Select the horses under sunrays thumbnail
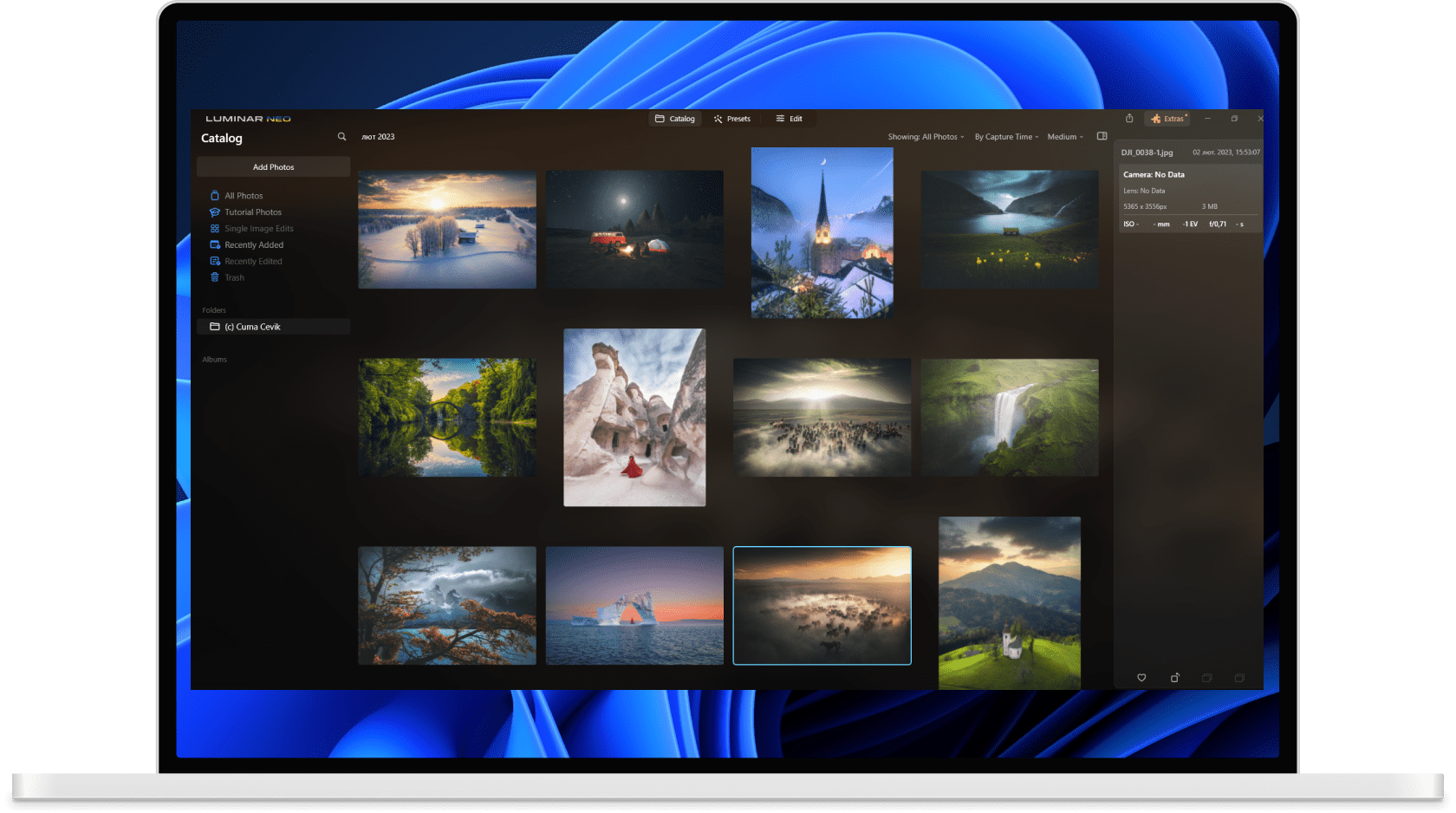This screenshot has width=1456, height=813. pyautogui.click(x=822, y=418)
